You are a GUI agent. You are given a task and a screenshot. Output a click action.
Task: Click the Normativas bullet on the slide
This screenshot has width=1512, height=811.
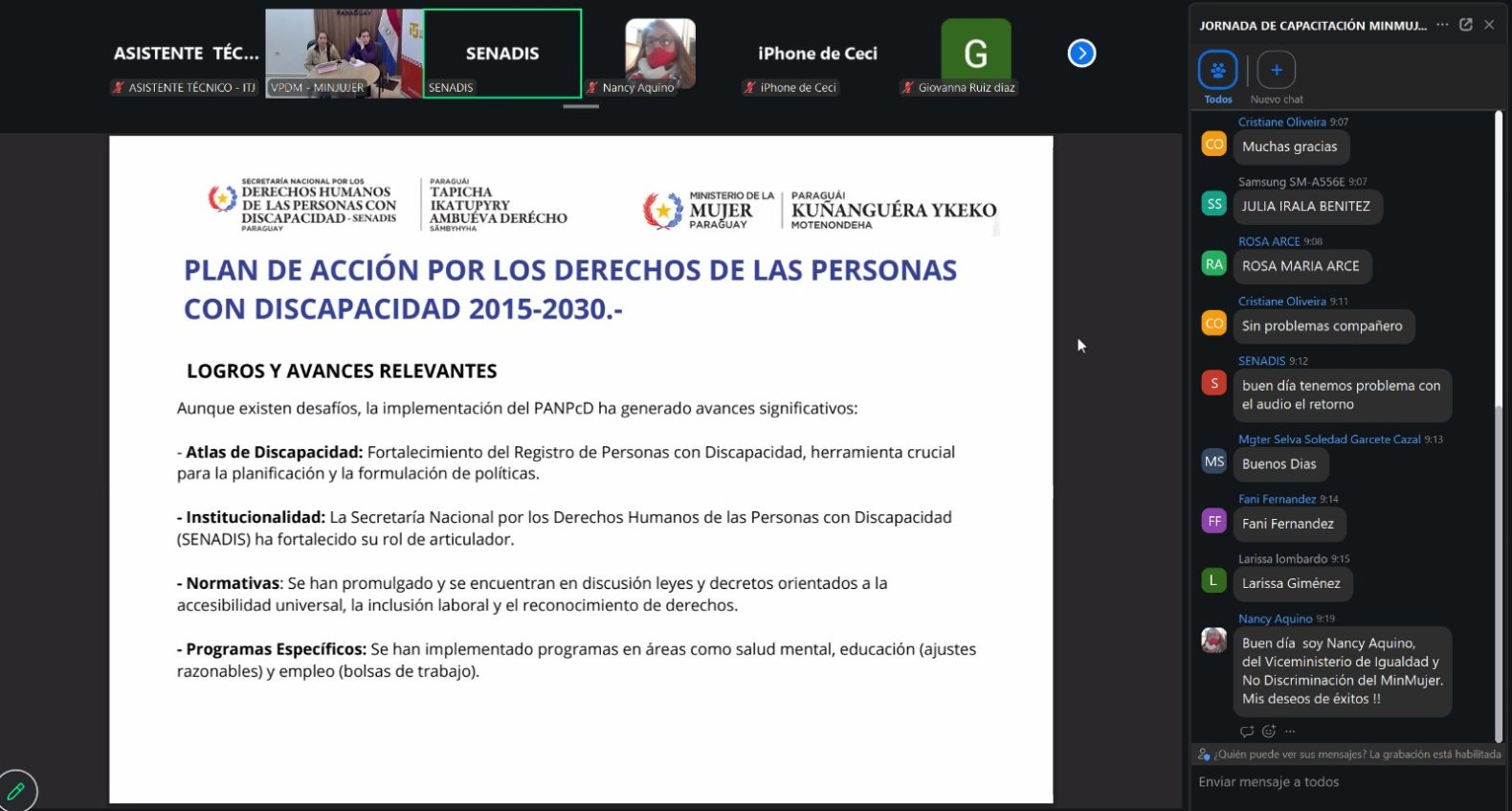tap(532, 594)
